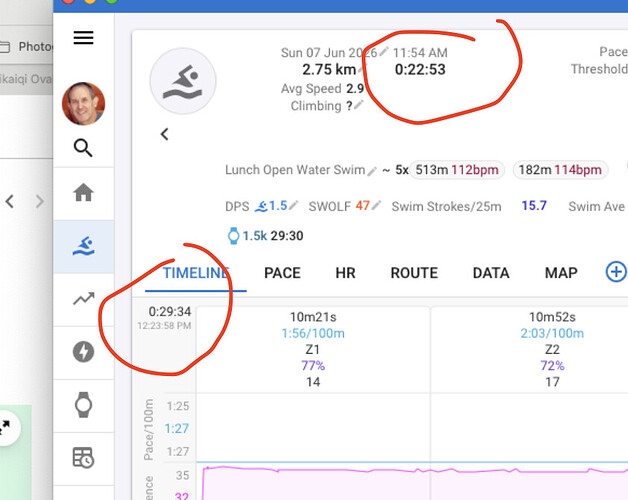Go to the home icon
Viewport: 628px width, 500px height.
coord(83,192)
